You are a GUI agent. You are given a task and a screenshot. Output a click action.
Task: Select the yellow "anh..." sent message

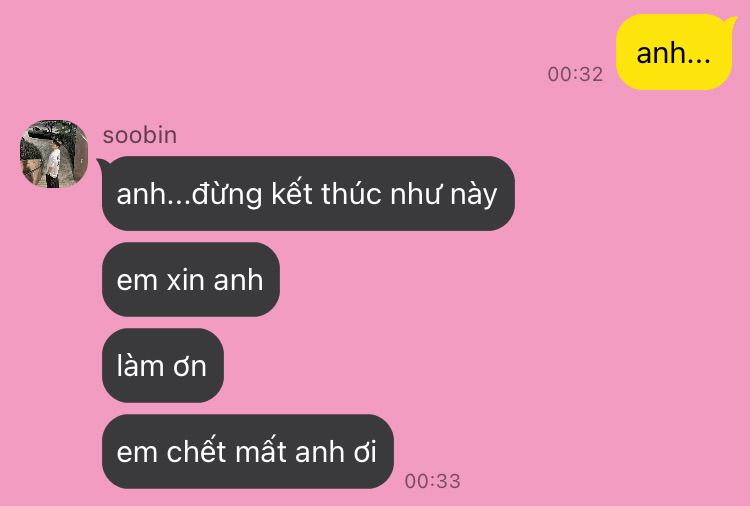[674, 52]
